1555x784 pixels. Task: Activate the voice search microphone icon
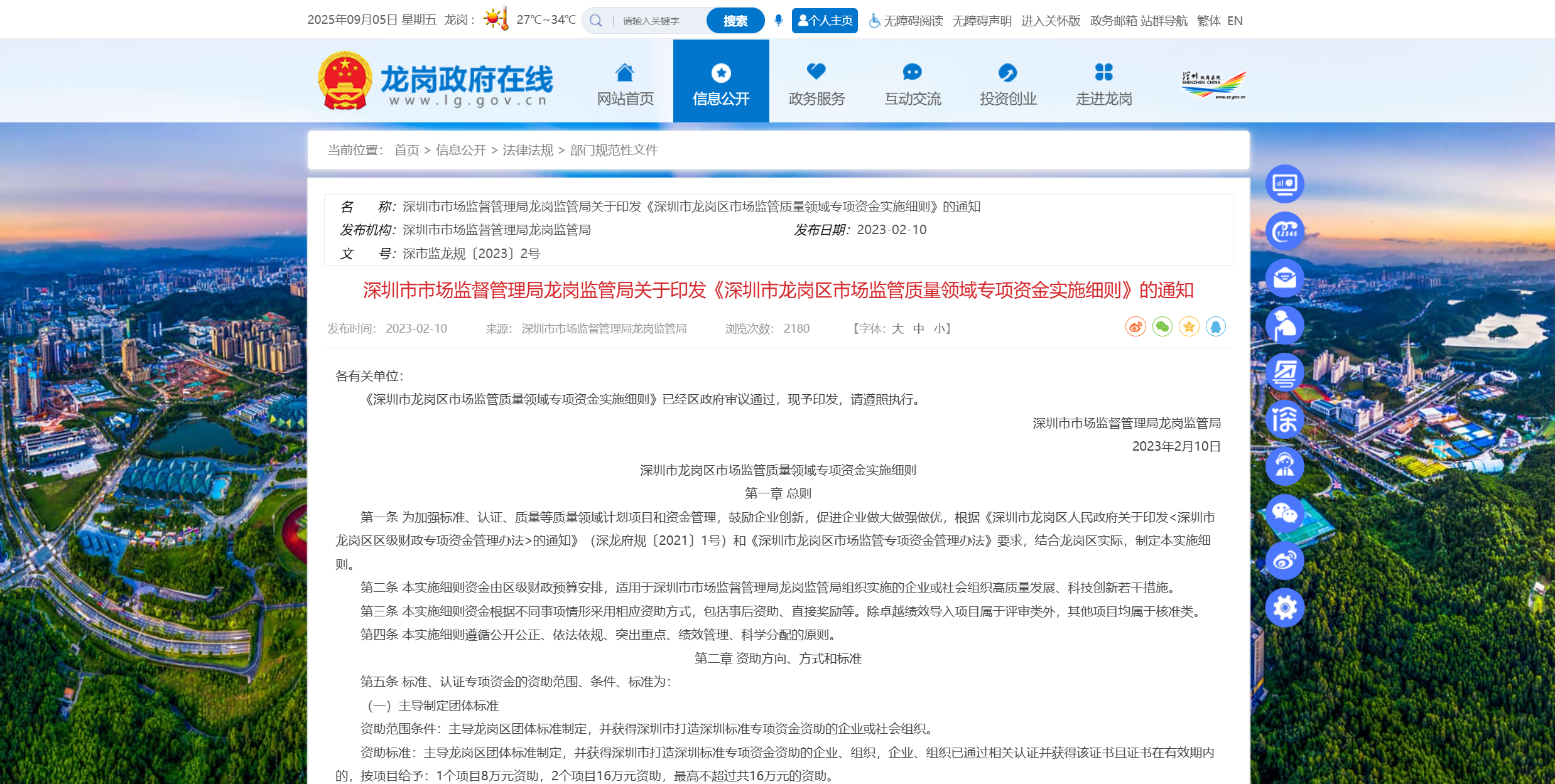[x=779, y=19]
